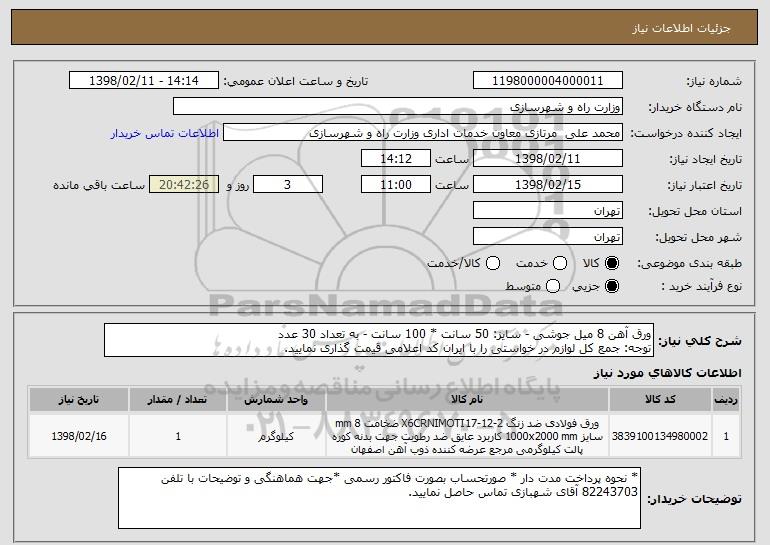Click the واحد شمارش column header
Screen dimensions: 770x545
pyautogui.click(x=276, y=400)
